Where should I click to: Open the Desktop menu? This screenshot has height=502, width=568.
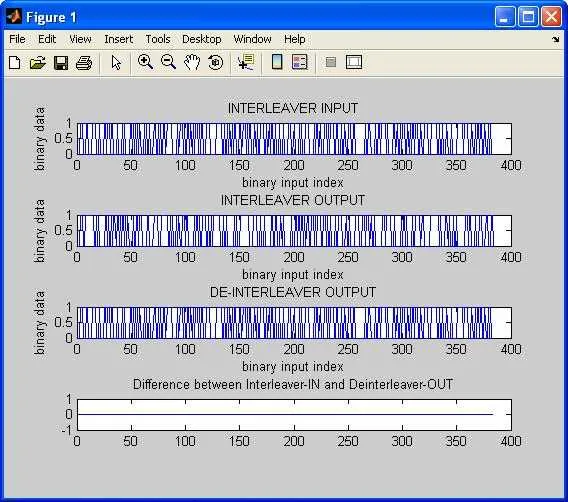(x=201, y=39)
